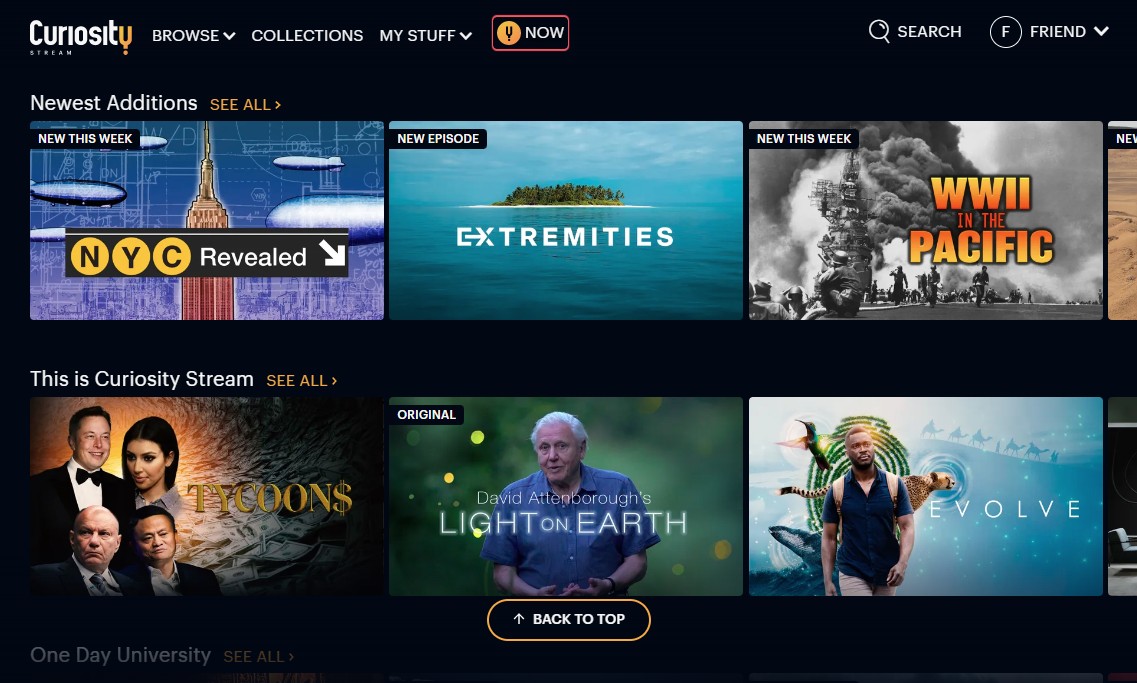Viewport: 1137px width, 683px height.
Task: Go to COLLECTIONS in the navigation bar
Action: point(307,36)
